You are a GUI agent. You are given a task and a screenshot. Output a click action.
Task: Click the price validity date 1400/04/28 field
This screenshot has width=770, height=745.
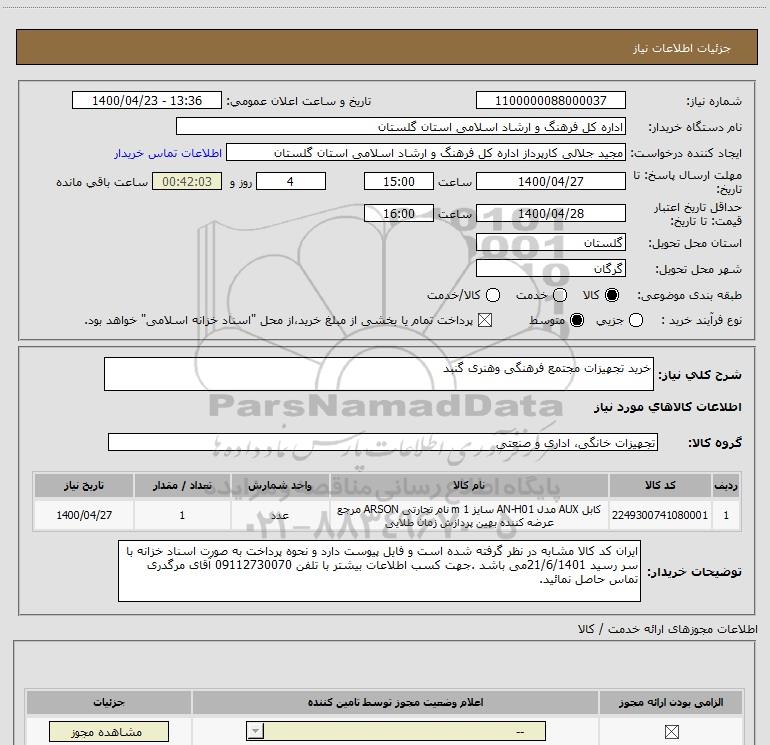550,213
